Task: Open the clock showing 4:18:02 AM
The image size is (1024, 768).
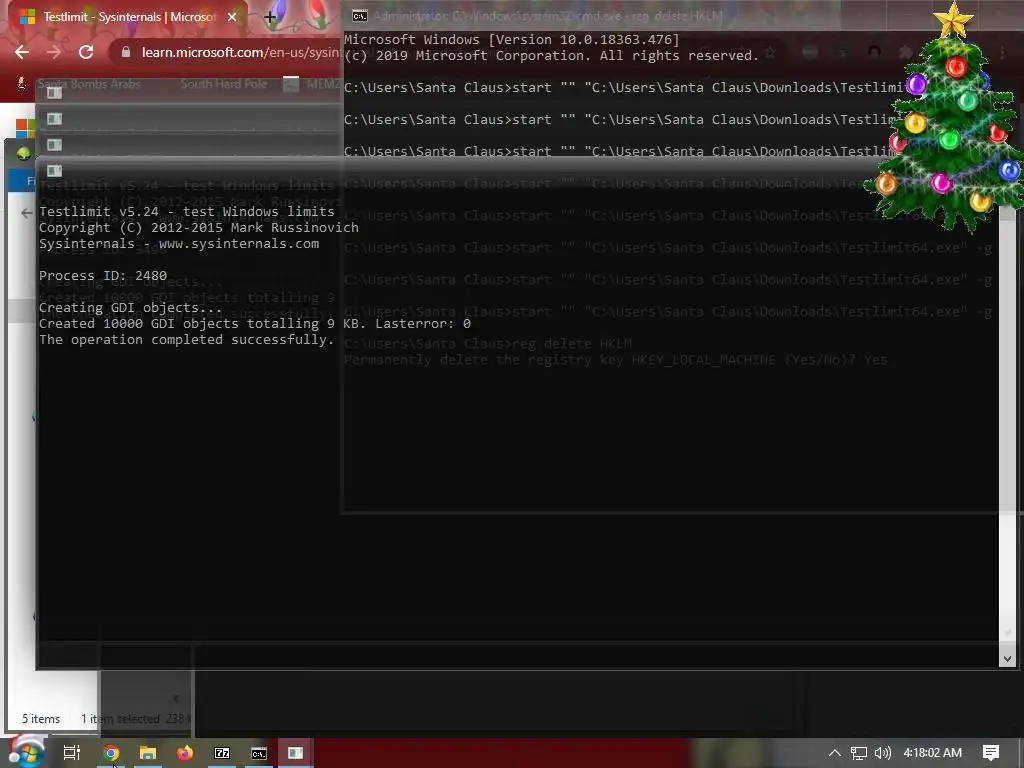Action: (x=933, y=753)
